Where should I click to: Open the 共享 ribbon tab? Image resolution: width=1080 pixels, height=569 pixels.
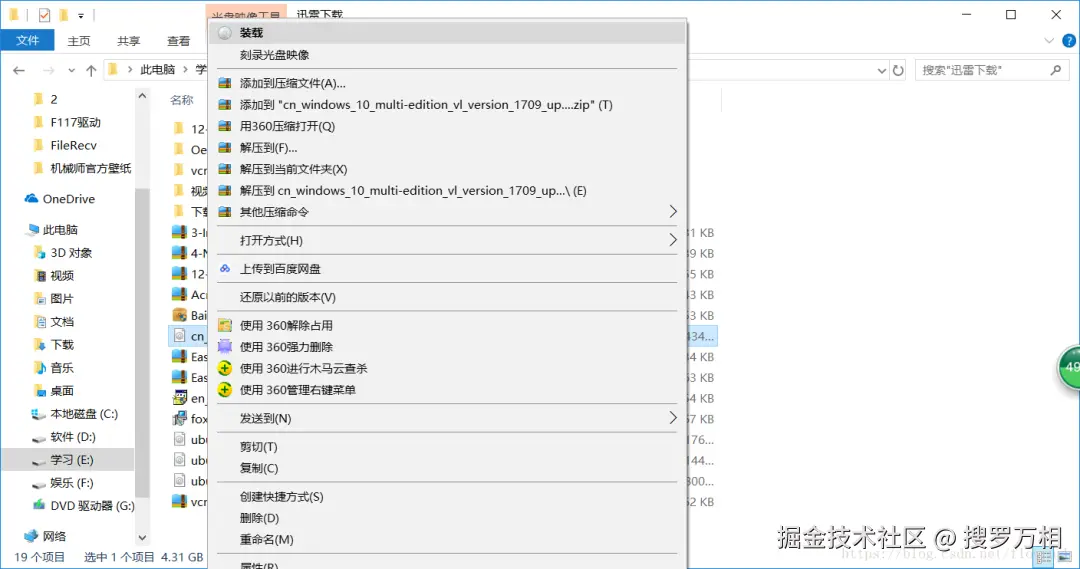pos(128,41)
